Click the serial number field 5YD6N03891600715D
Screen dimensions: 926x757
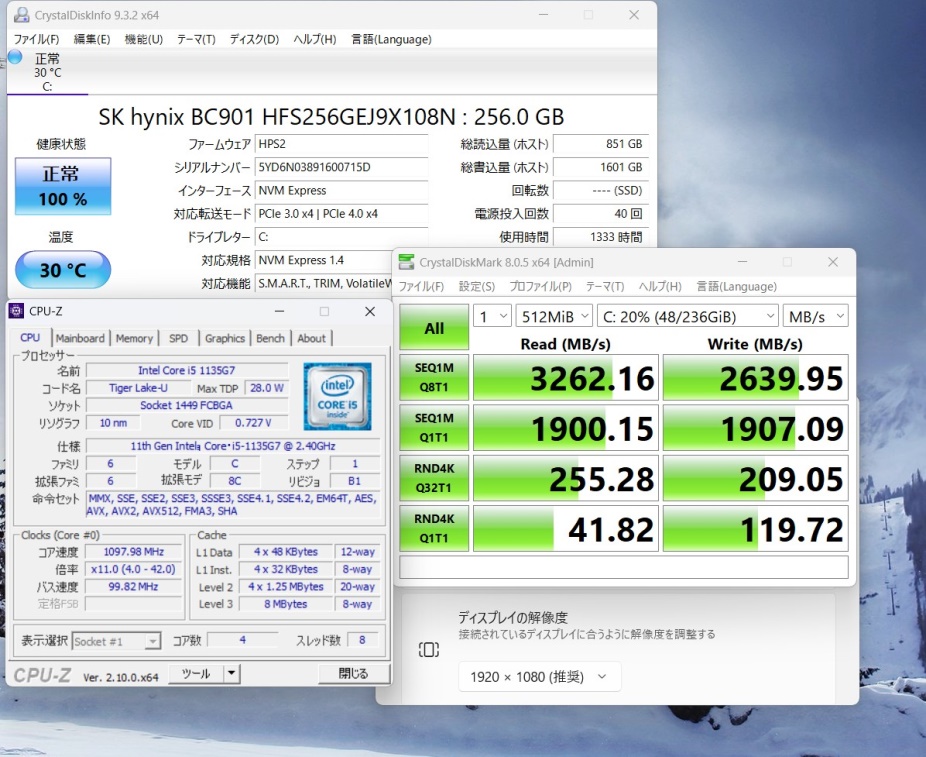[x=341, y=167]
